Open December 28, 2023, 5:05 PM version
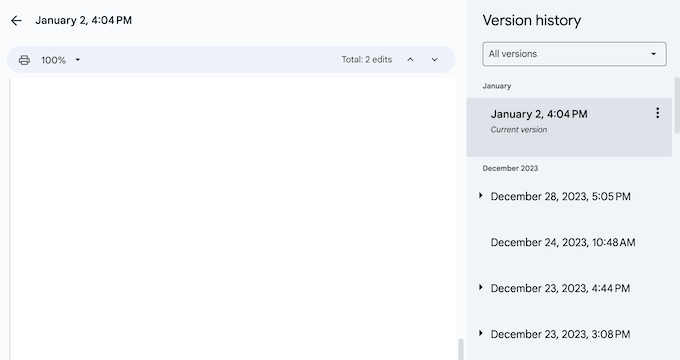 (560, 196)
